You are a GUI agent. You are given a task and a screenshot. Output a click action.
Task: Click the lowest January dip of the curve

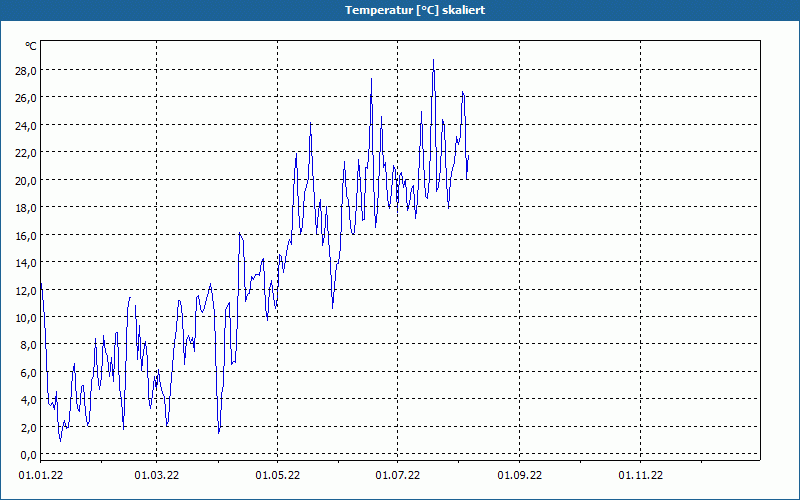60,440
